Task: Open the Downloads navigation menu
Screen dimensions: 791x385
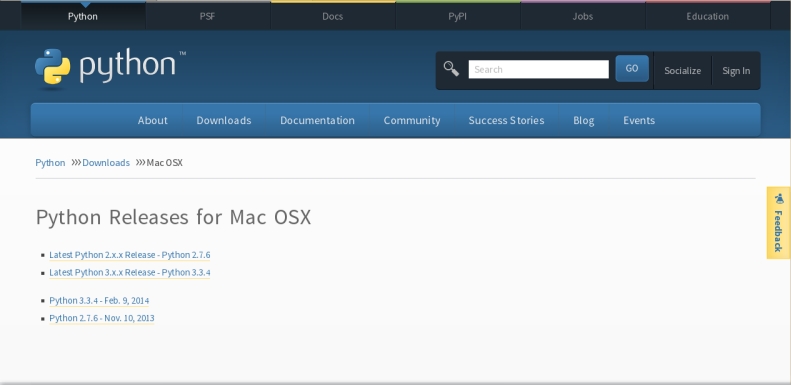Action: 223,120
